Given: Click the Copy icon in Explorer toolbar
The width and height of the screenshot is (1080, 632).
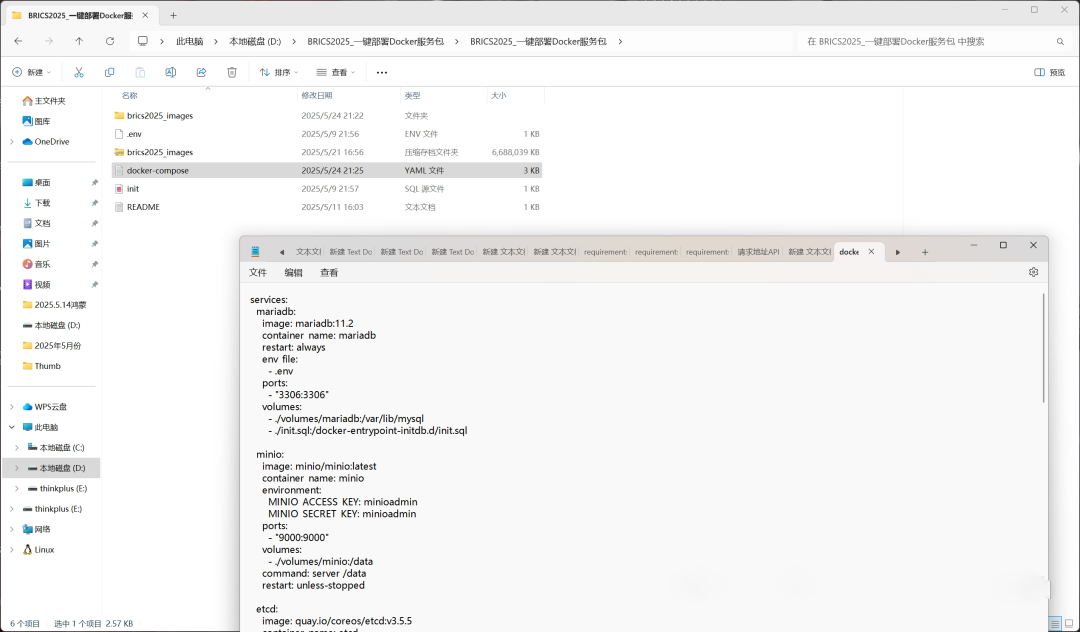Looking at the screenshot, I should tap(110, 72).
